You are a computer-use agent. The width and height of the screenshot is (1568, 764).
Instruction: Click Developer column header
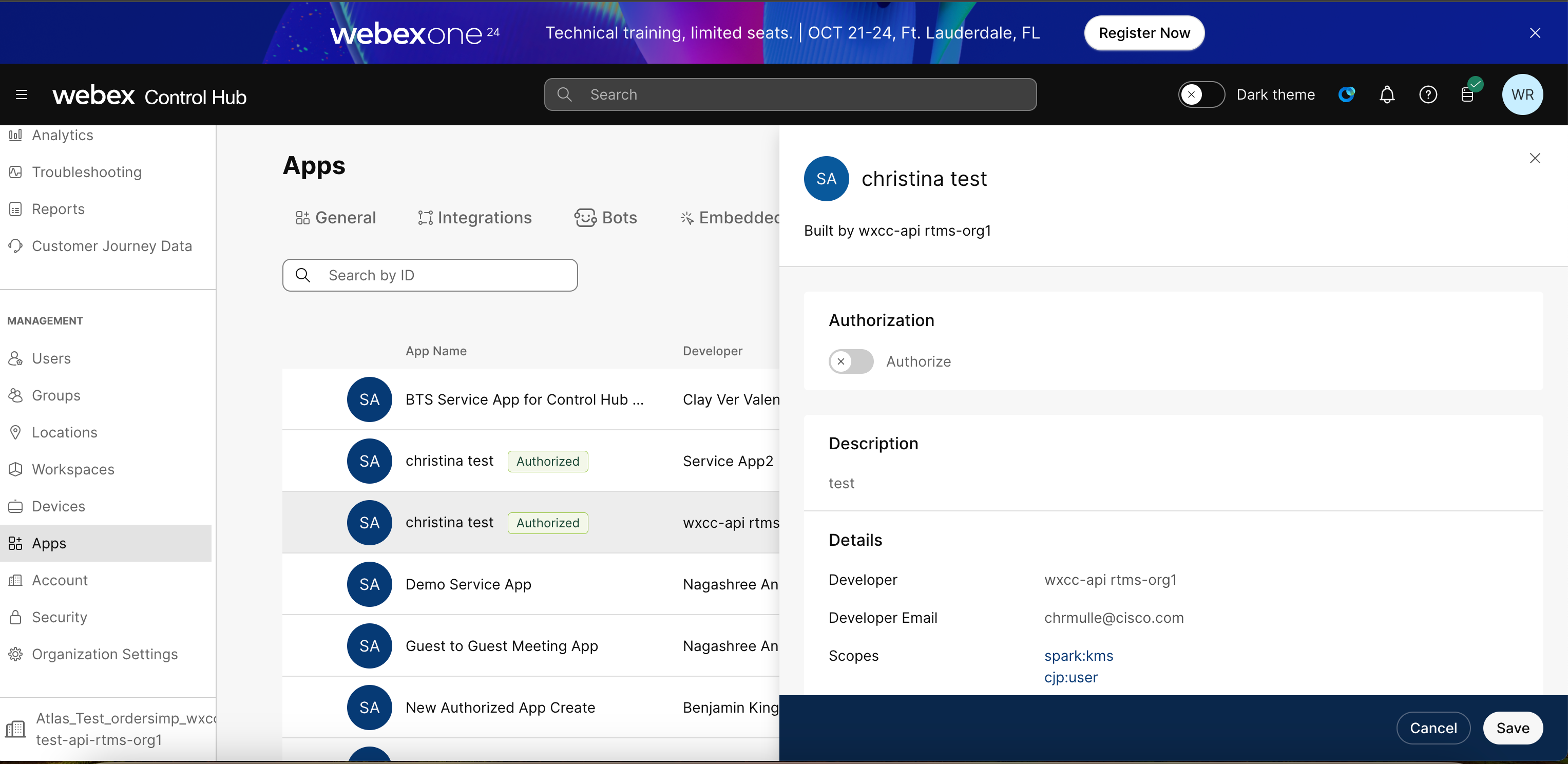pyautogui.click(x=713, y=351)
